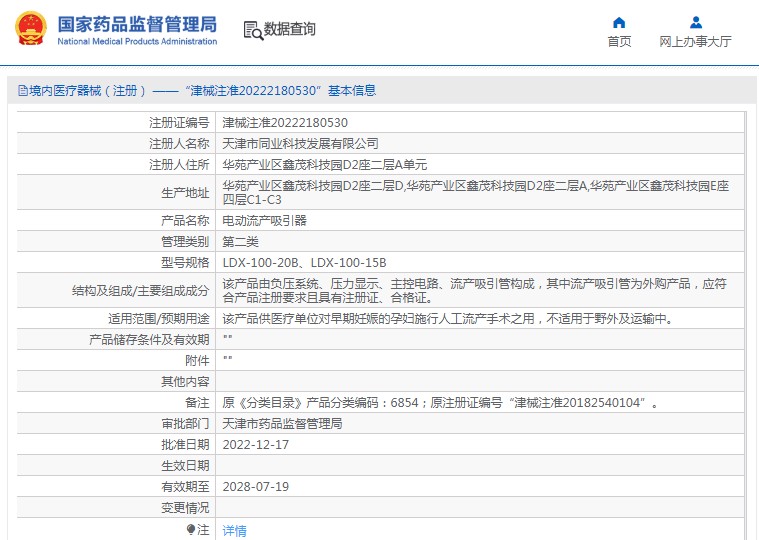The height and width of the screenshot is (540, 759).
Task: Click the user icon for 网上办事大厅
Action: 696,22
